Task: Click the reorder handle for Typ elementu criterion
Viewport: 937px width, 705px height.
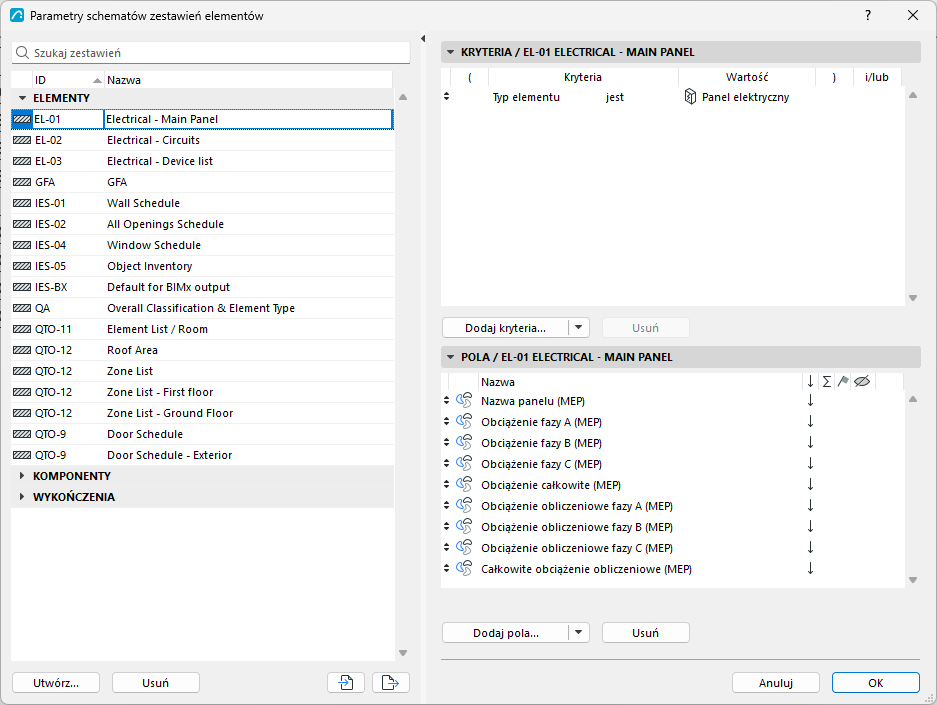Action: tap(446, 96)
